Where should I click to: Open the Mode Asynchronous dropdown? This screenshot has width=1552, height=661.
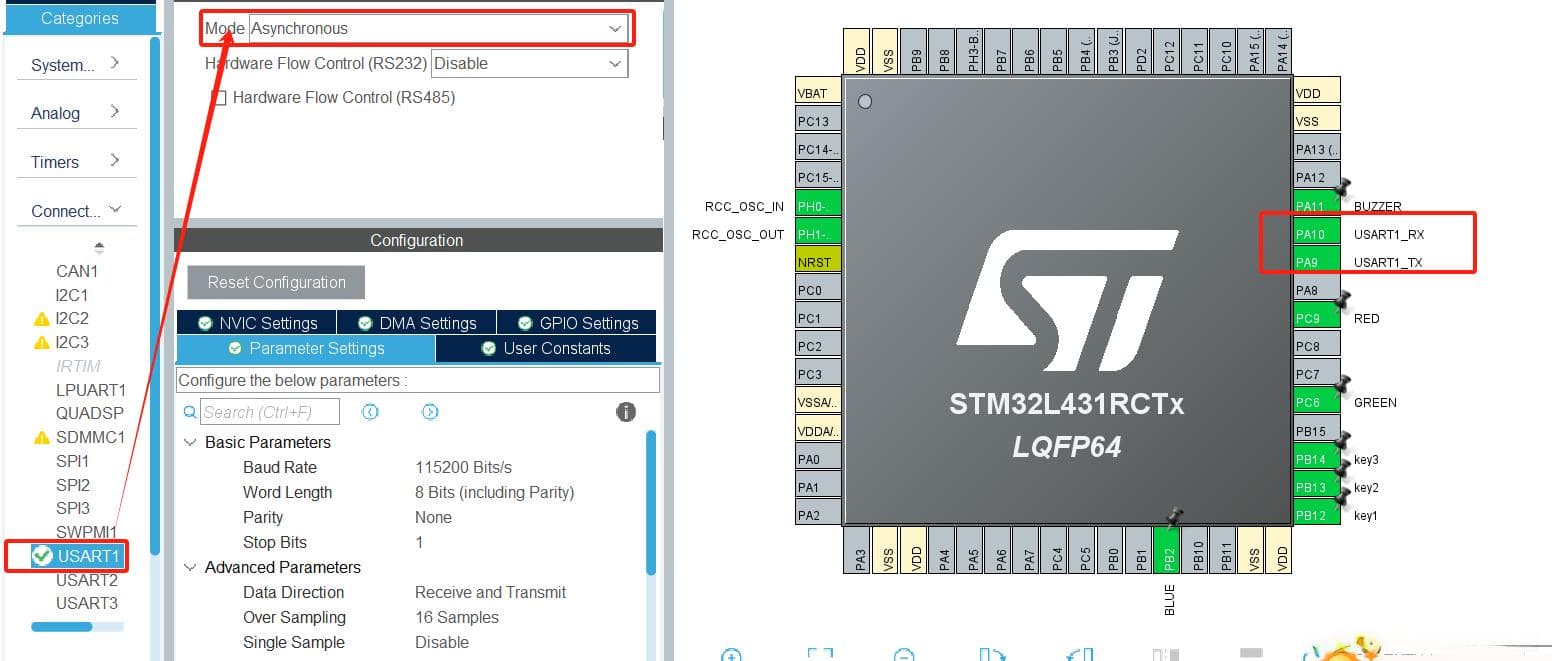[439, 29]
